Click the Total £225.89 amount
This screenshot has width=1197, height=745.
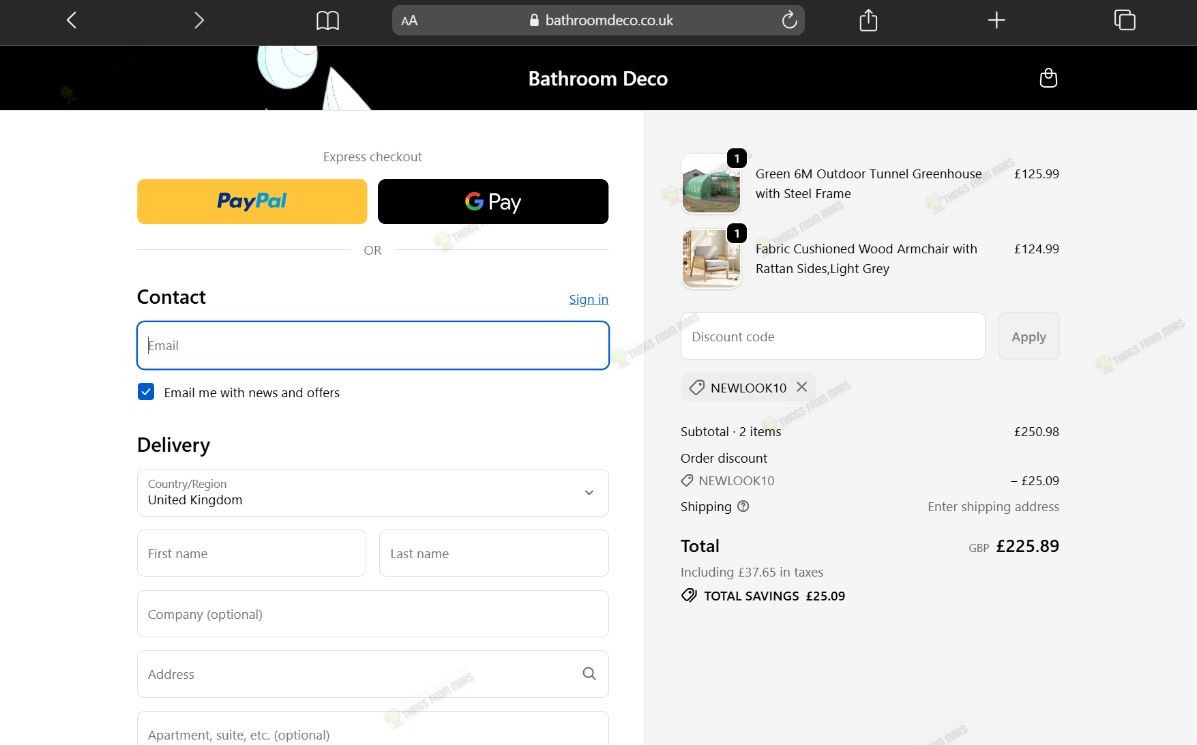point(1028,547)
